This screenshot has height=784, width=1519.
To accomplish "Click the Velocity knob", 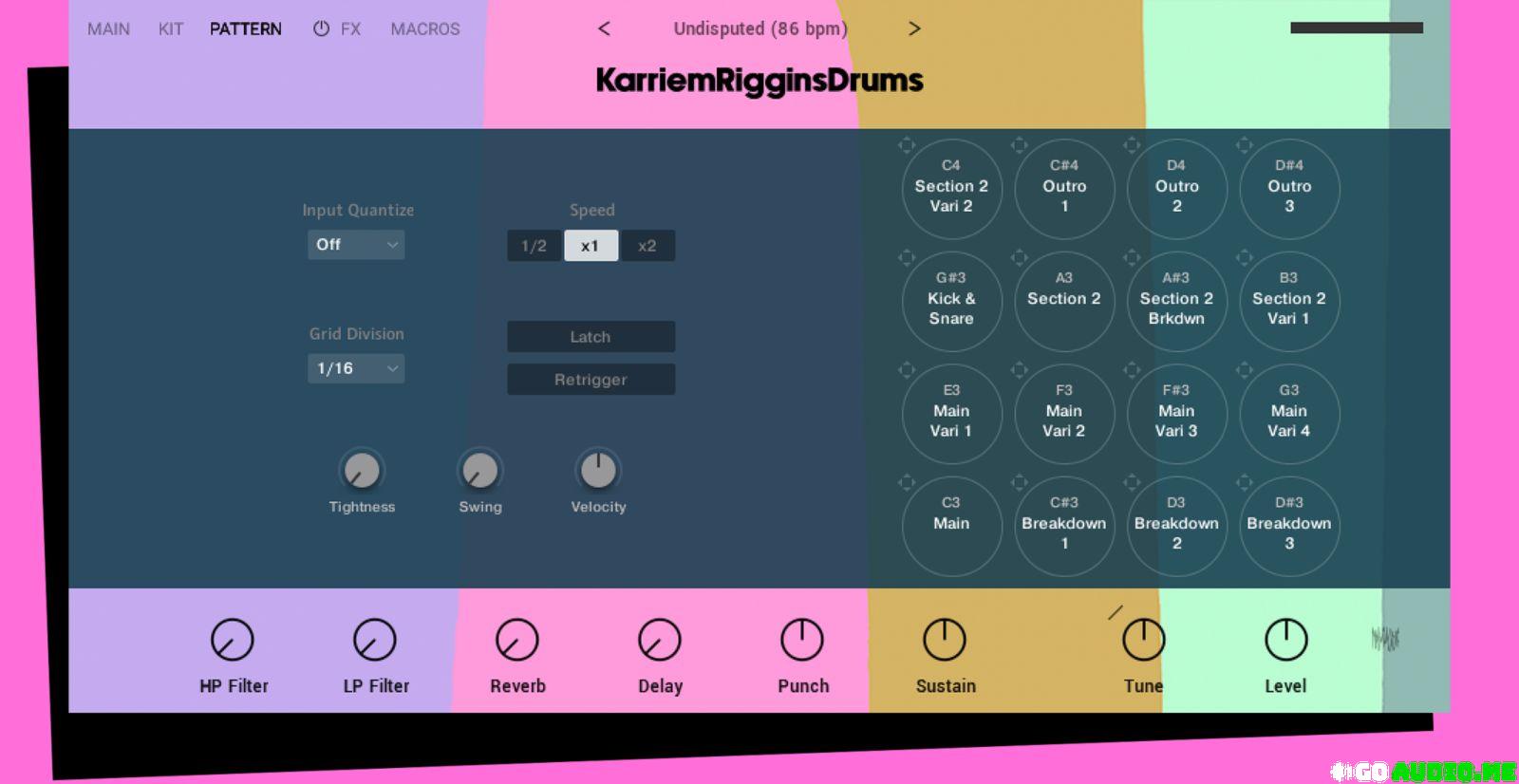I will [x=598, y=470].
